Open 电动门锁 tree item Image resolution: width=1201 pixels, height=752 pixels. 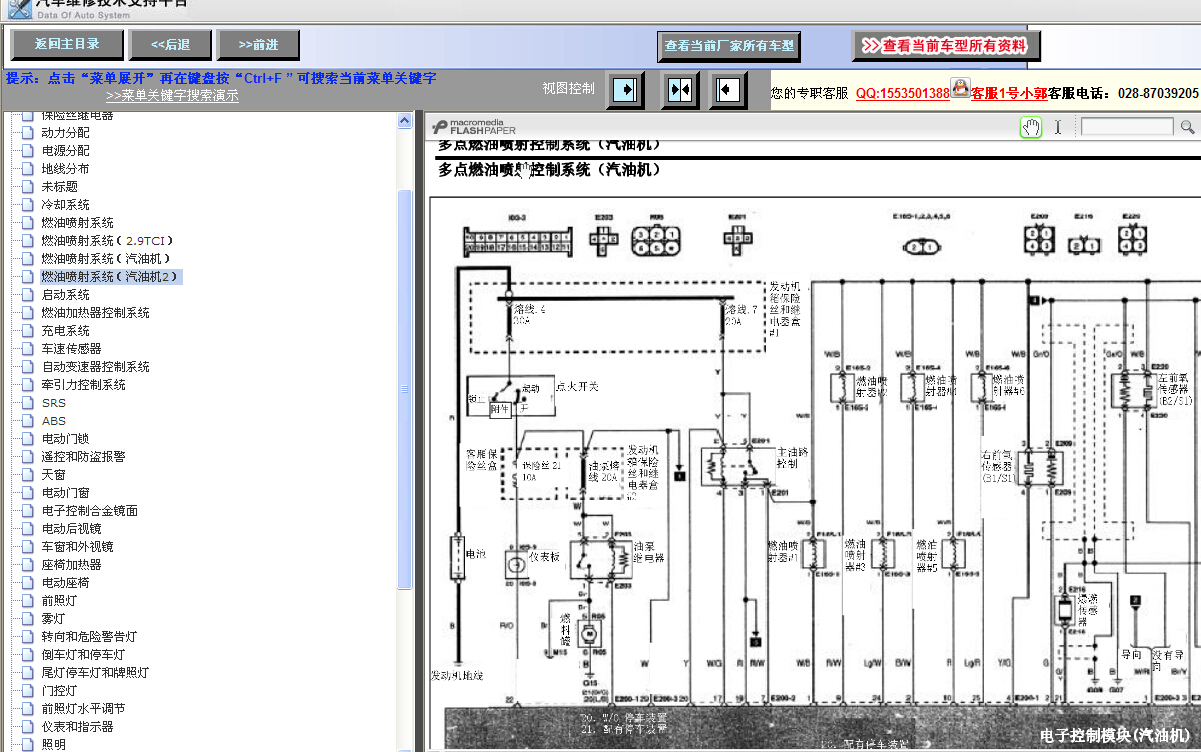pos(65,438)
